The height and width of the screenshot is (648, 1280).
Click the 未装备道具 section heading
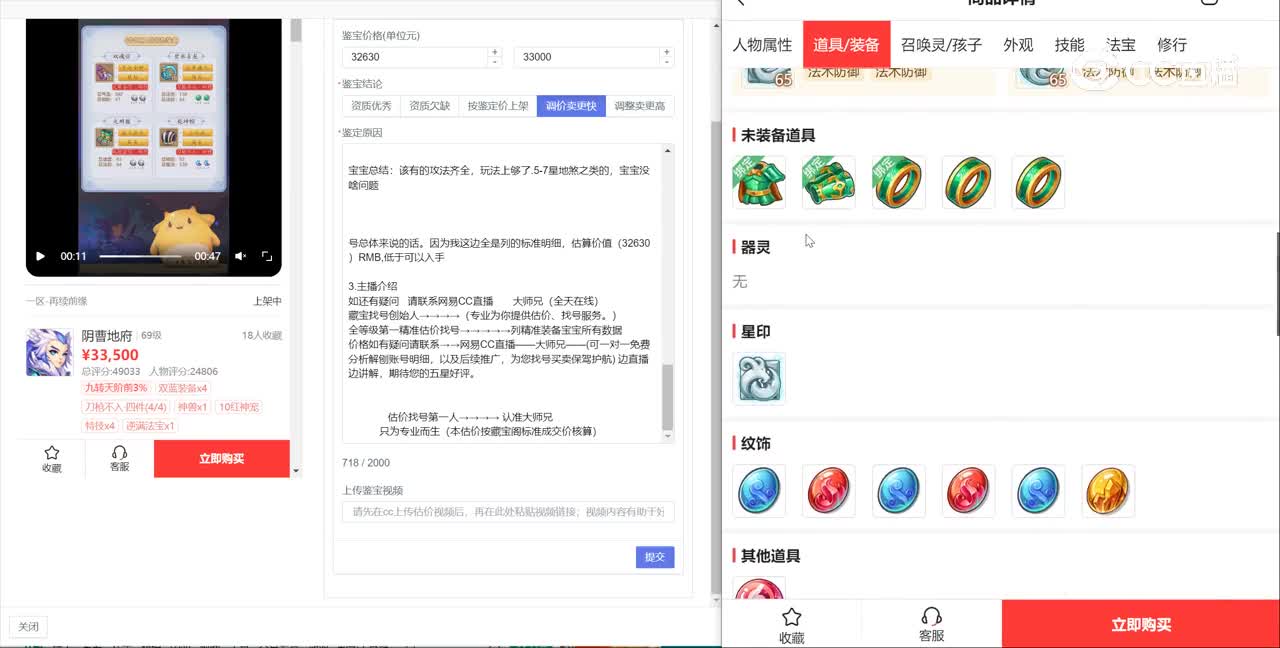(x=778, y=135)
